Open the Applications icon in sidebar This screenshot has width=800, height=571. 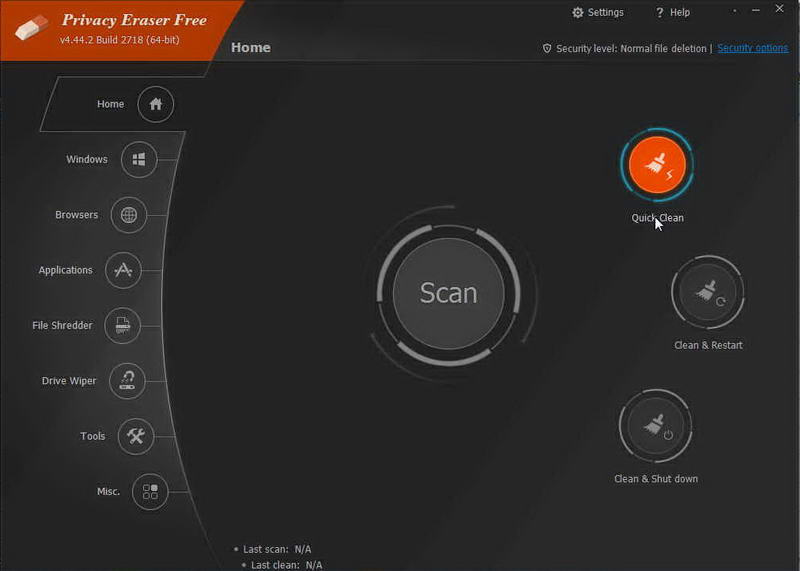click(x=123, y=270)
